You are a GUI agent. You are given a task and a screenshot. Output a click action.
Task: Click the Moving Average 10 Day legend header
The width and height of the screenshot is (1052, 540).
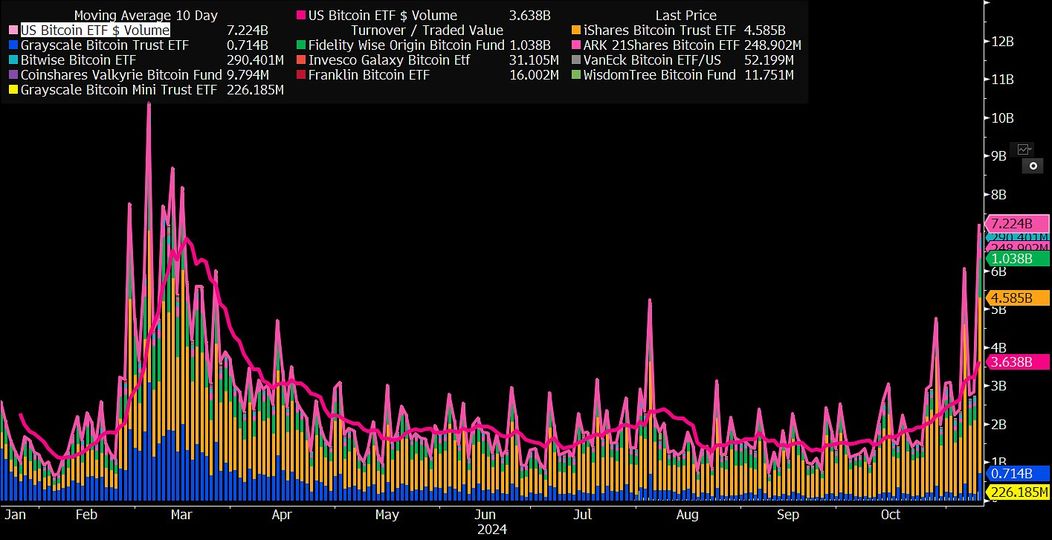pyautogui.click(x=146, y=15)
